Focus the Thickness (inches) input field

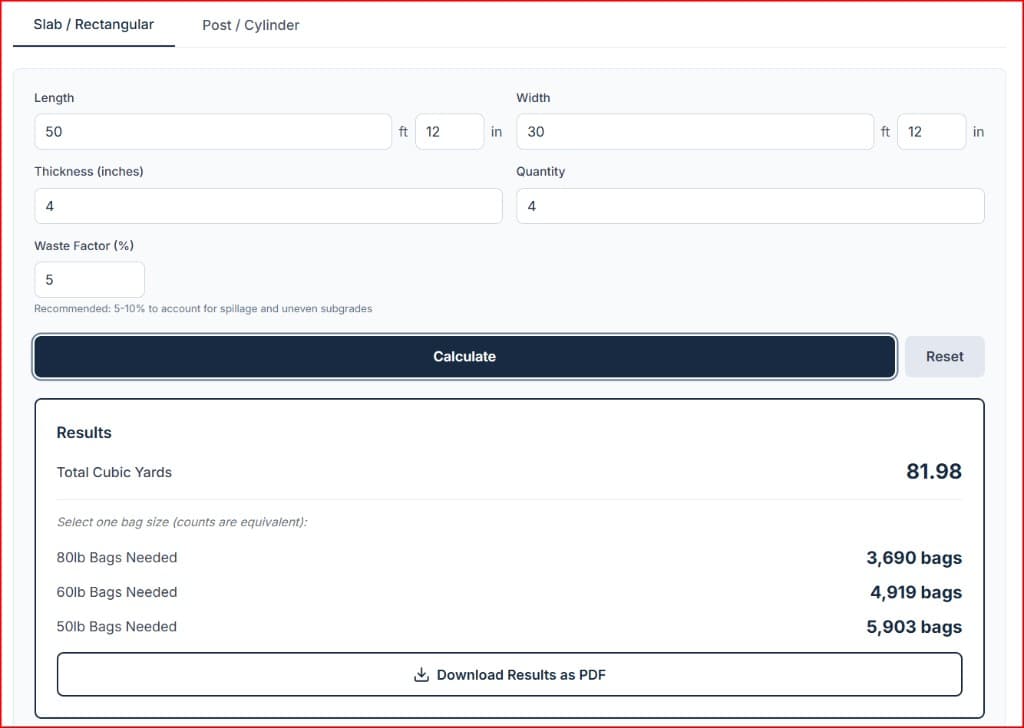coord(268,206)
